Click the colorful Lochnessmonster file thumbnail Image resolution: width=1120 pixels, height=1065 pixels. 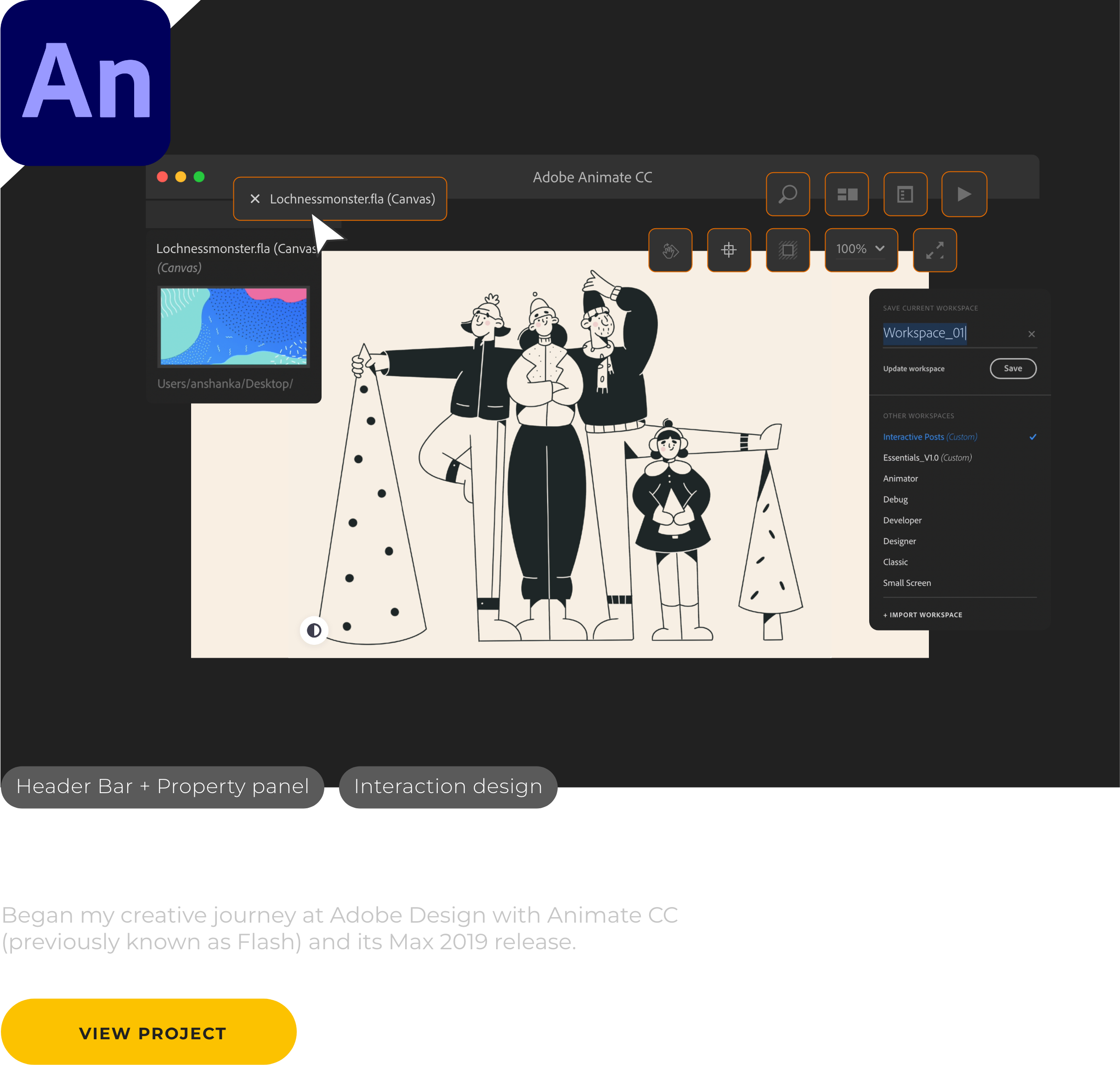coord(233,327)
